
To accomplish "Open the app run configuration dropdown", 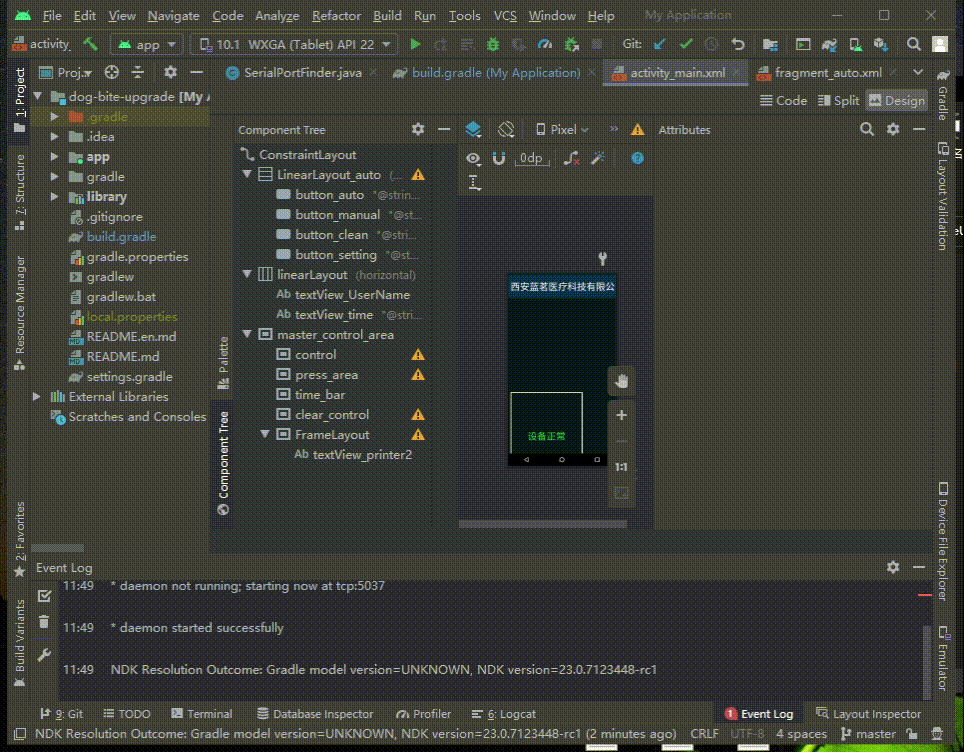I will [147, 45].
